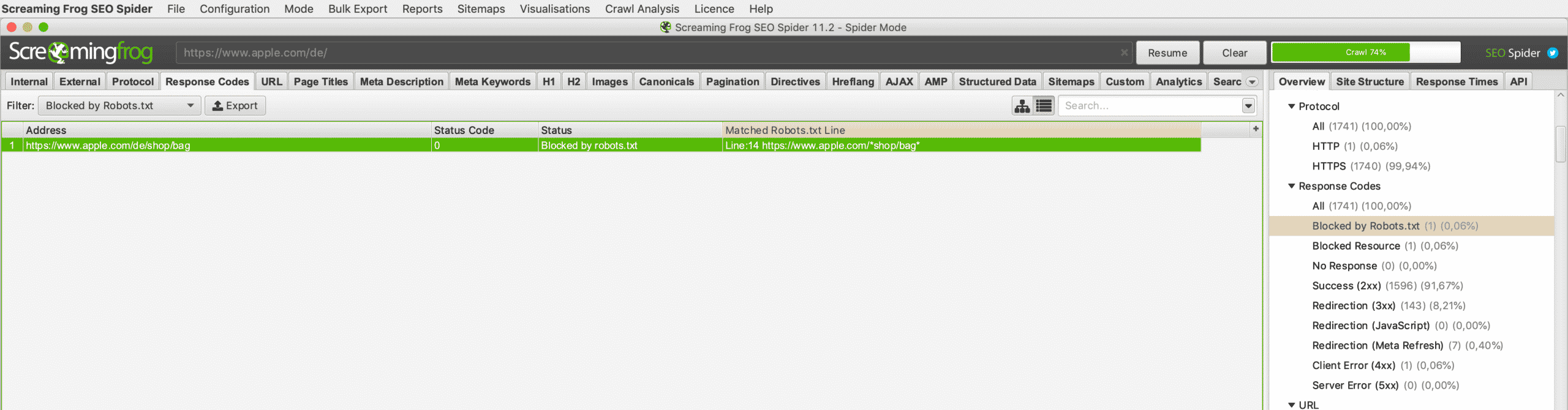Click the overview panel vertical scrollbar
Viewport: 1568px width, 410px height.
[x=1561, y=144]
